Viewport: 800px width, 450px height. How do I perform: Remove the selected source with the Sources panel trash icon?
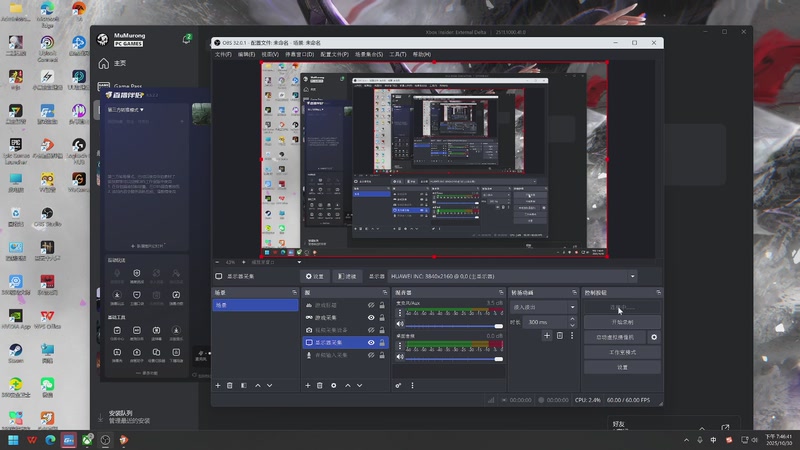(320, 386)
